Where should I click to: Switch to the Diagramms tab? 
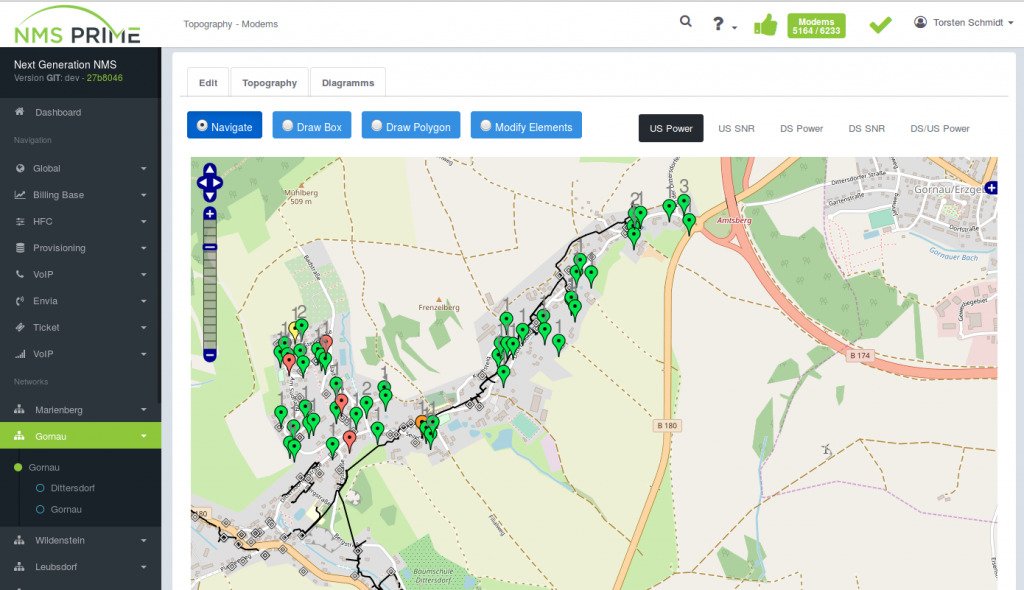pos(347,82)
